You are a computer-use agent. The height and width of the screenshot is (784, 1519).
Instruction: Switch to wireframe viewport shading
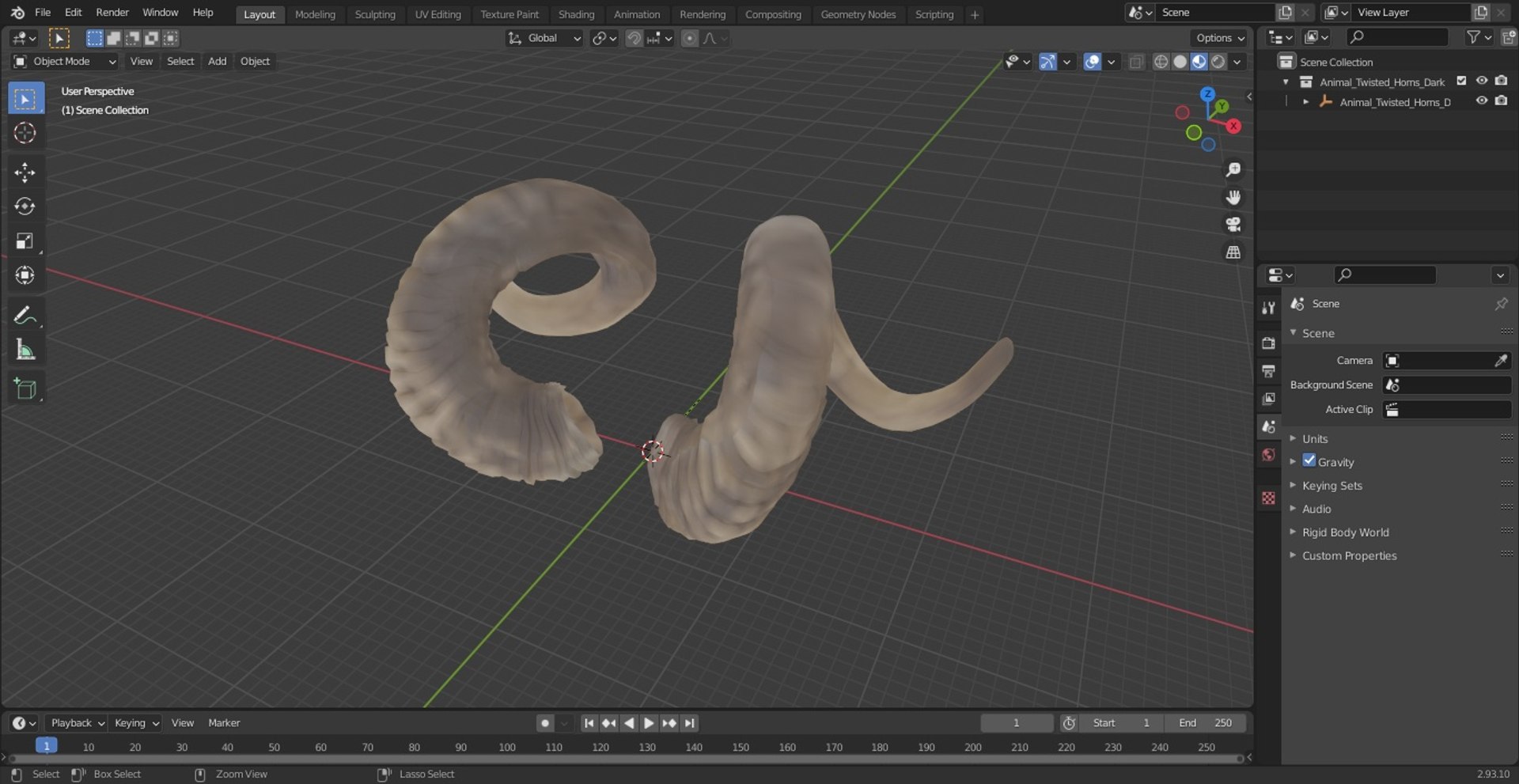tap(1161, 62)
